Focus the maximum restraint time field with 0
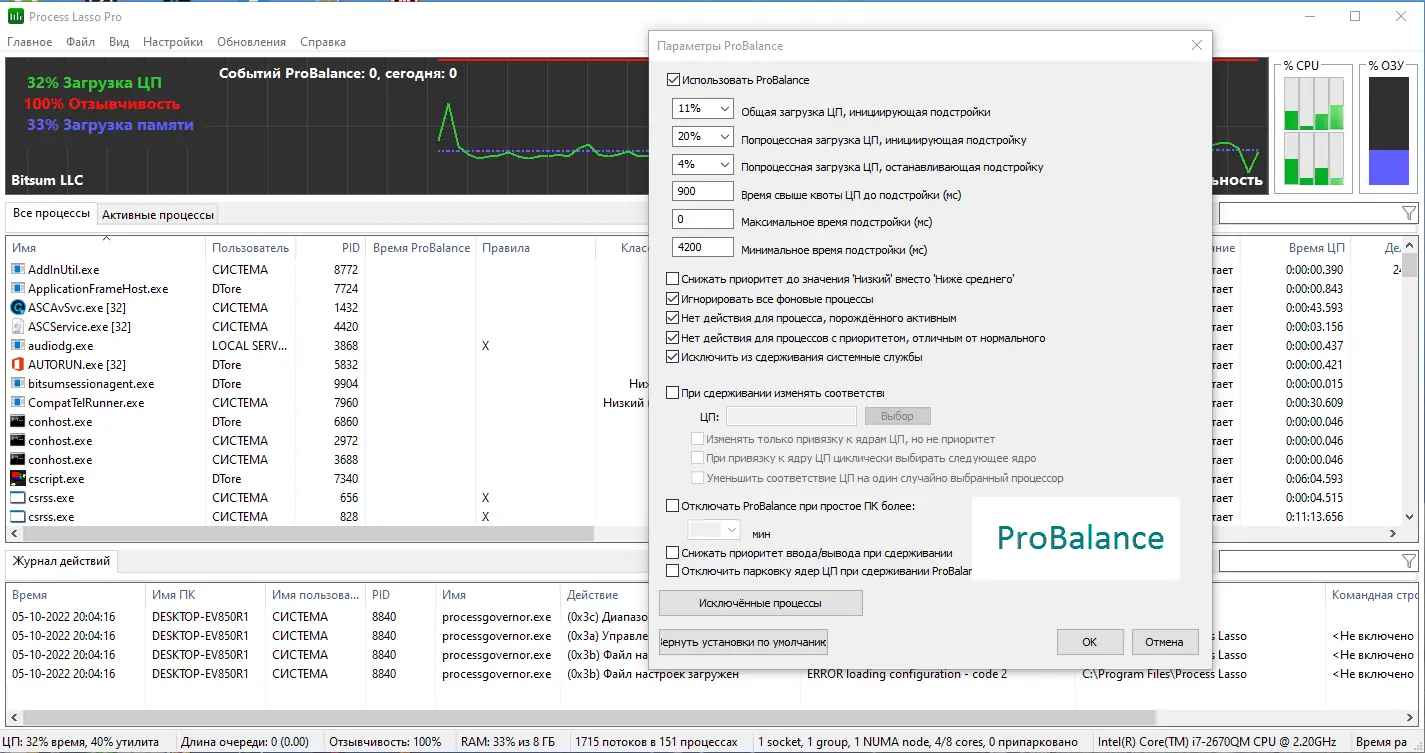This screenshot has width=1425, height=753. [x=704, y=220]
